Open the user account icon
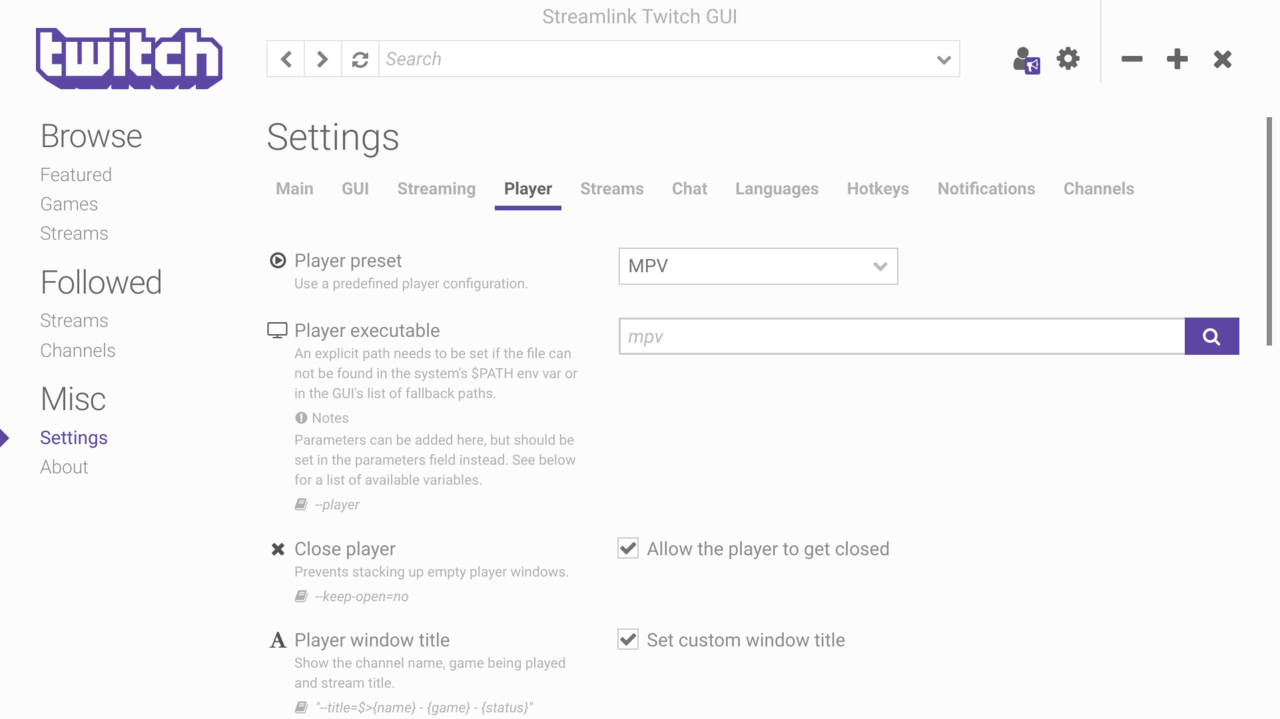Image resolution: width=1280 pixels, height=719 pixels. click(1026, 60)
